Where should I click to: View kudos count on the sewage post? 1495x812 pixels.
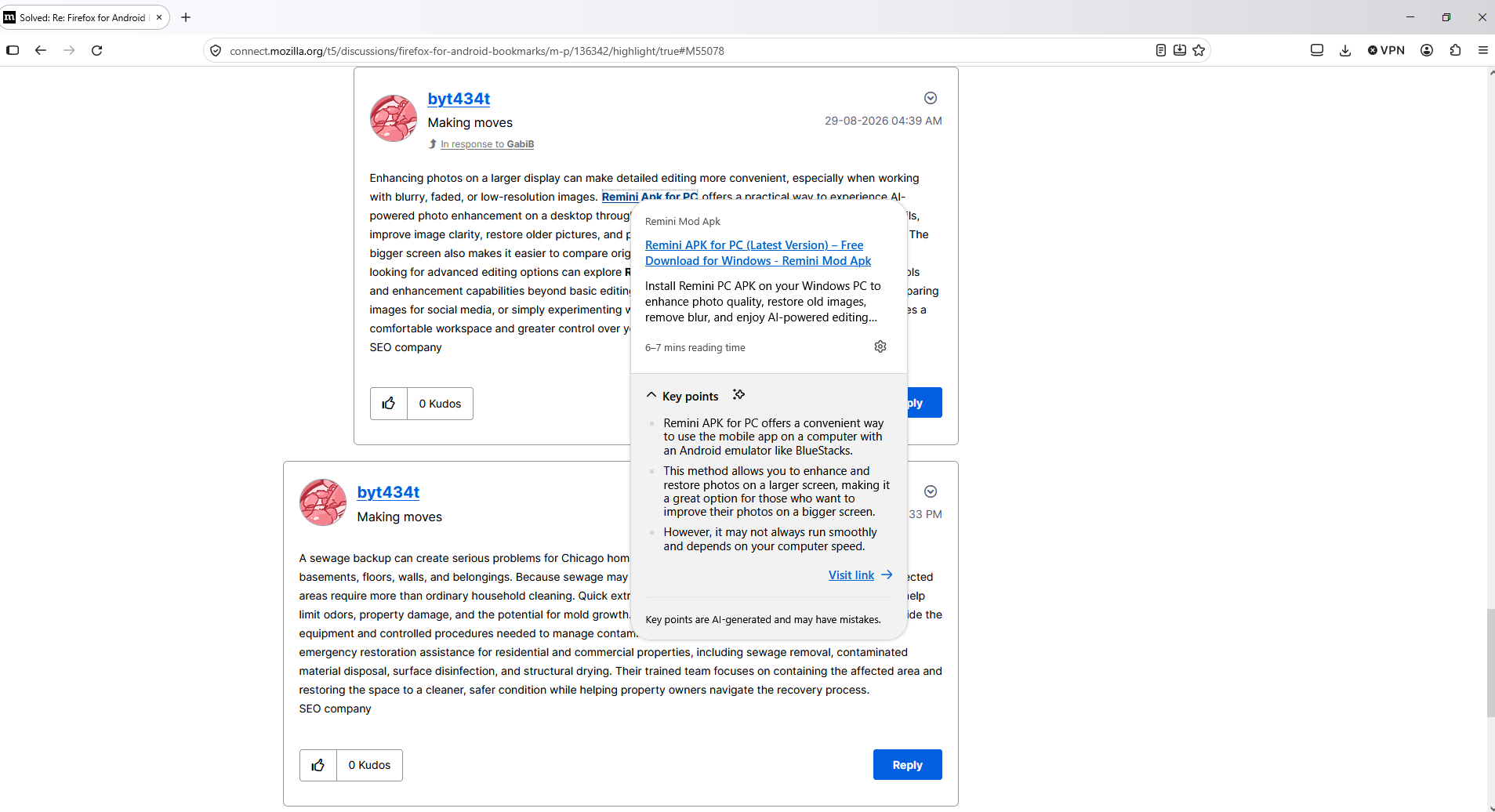click(369, 765)
